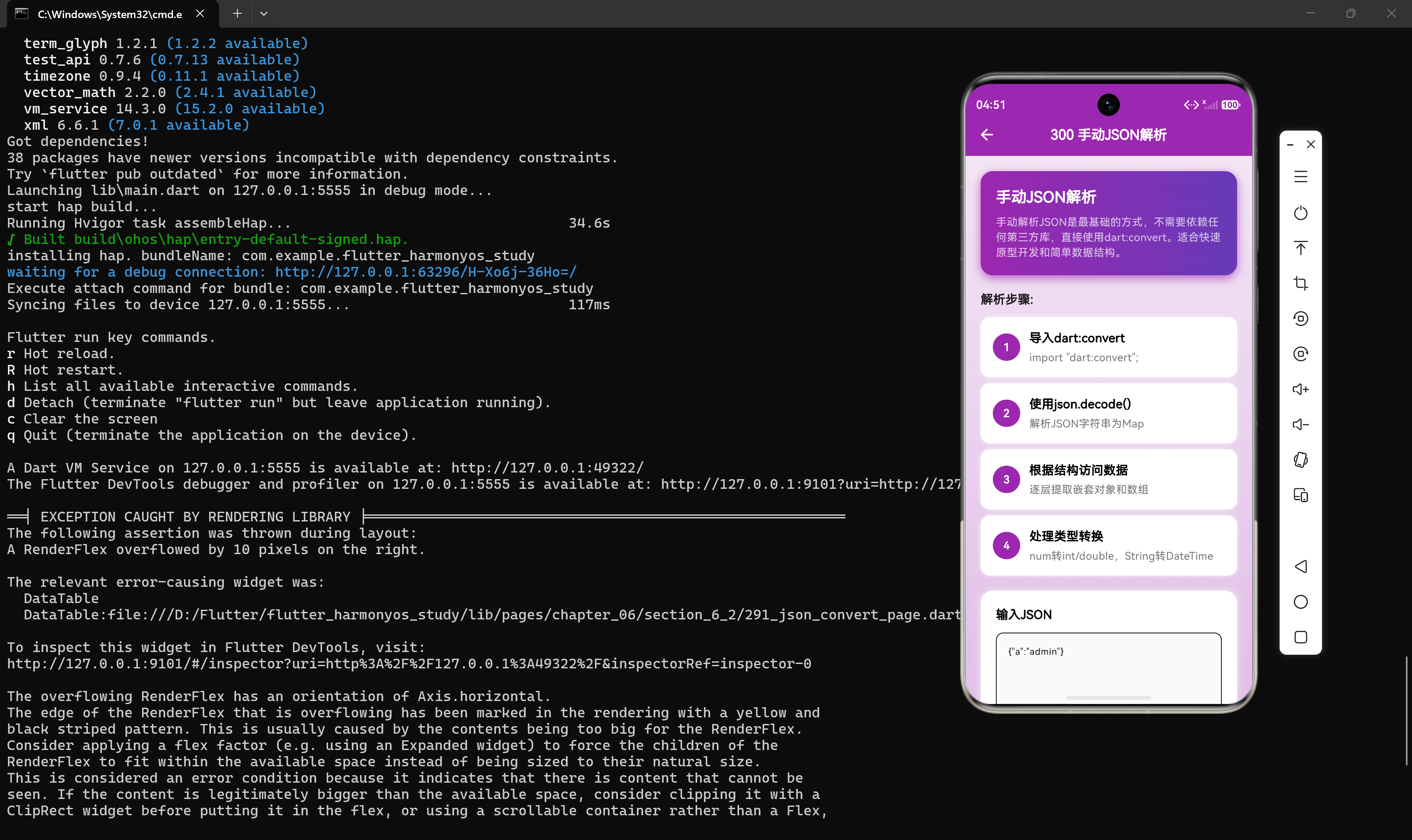The width and height of the screenshot is (1412, 840).
Task: Click the lower rotate icon in emulator toolbar
Action: (1300, 354)
